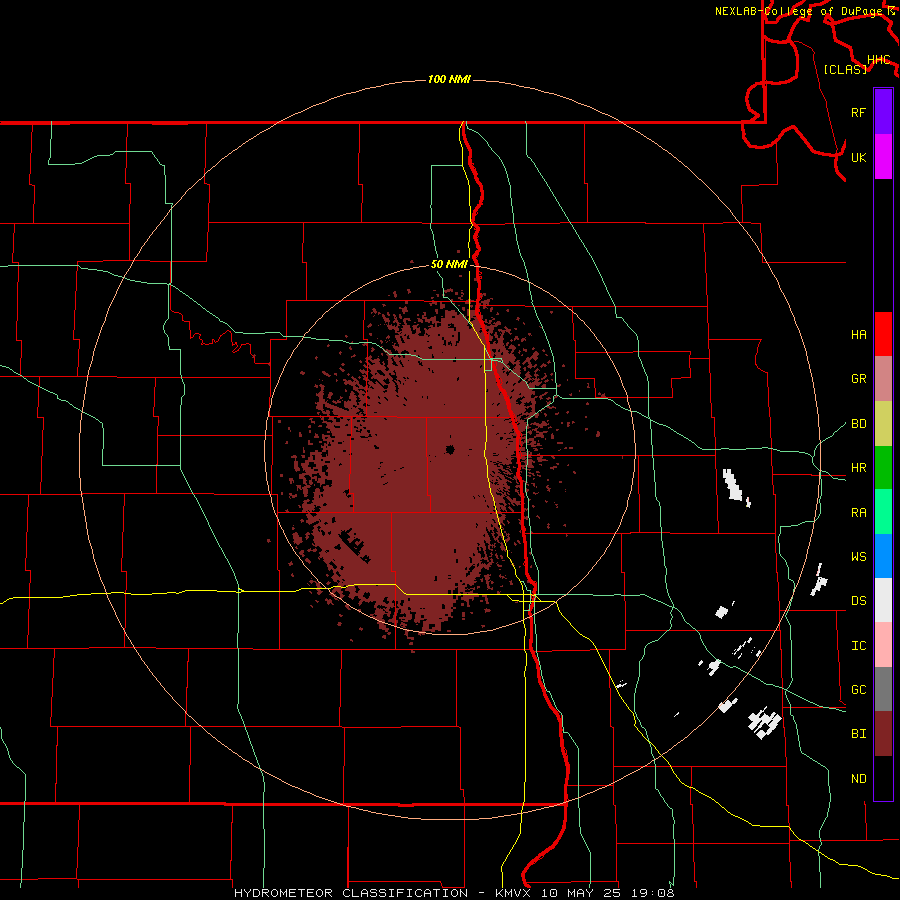Viewport: 900px width, 900px height.
Task: Select the GC gray legend swatch
Action: (x=883, y=689)
